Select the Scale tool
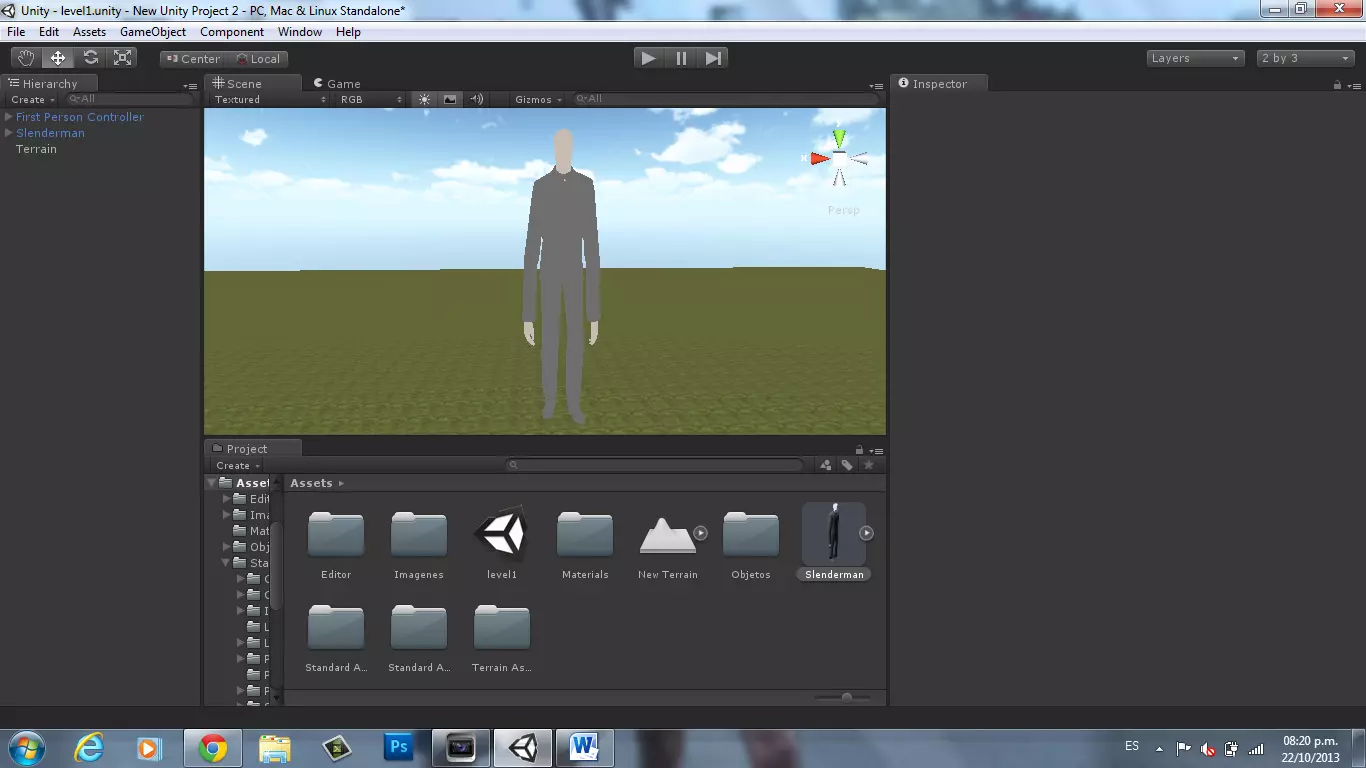The height and width of the screenshot is (768, 1366). tap(123, 58)
